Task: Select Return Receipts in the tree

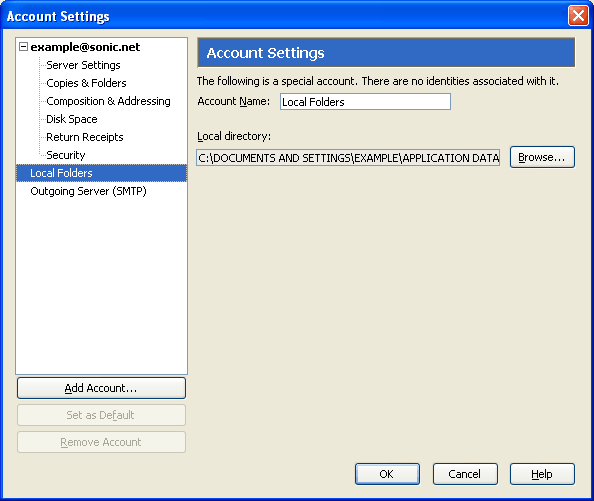Action: click(85, 137)
